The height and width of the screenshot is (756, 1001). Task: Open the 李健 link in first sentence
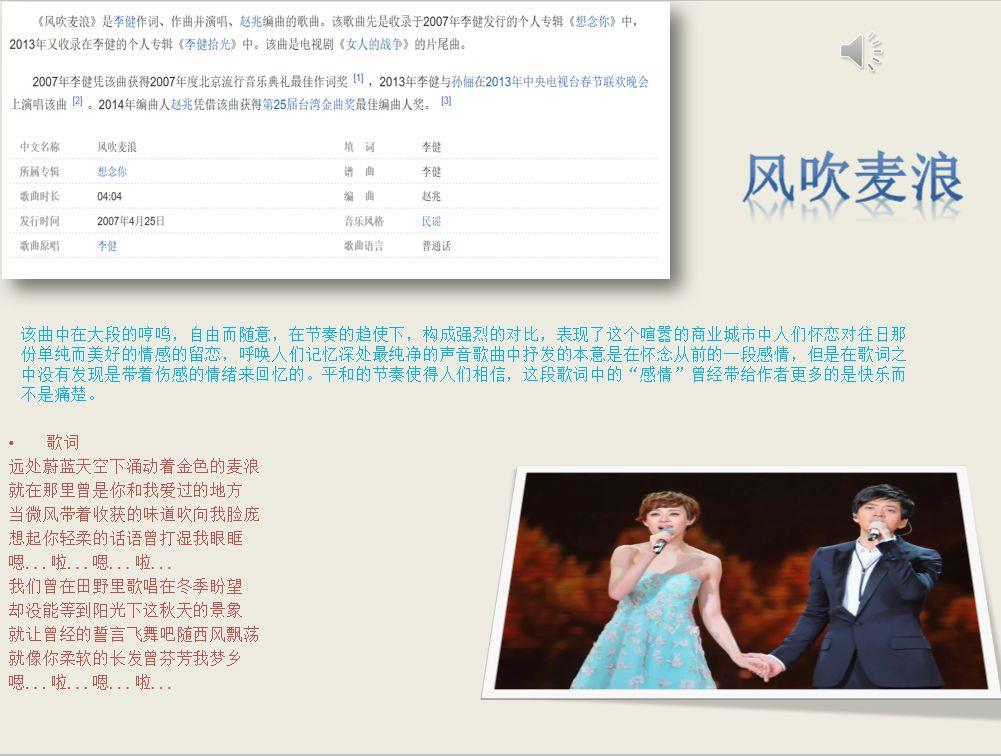click(124, 22)
